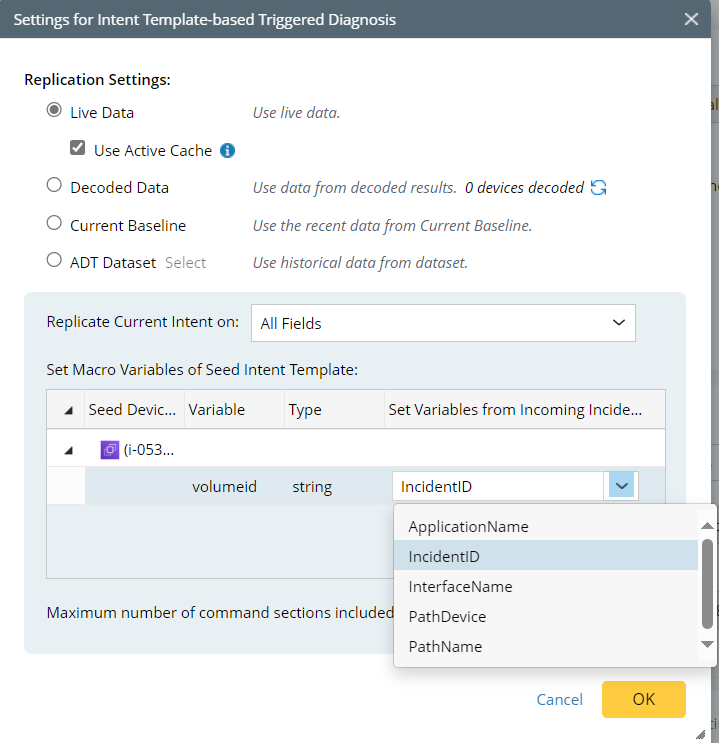
Task: Select the Decoded Data radio option
Action: [54, 185]
